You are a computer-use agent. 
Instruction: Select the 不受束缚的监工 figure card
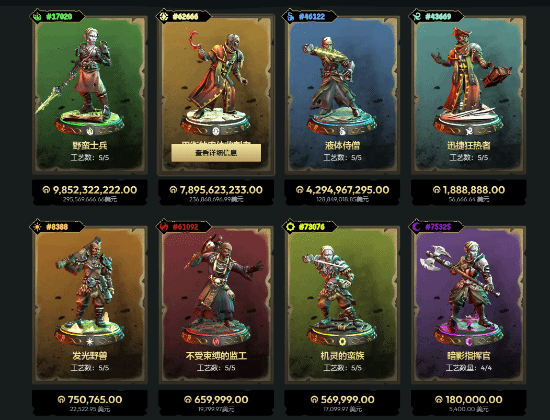(216, 305)
